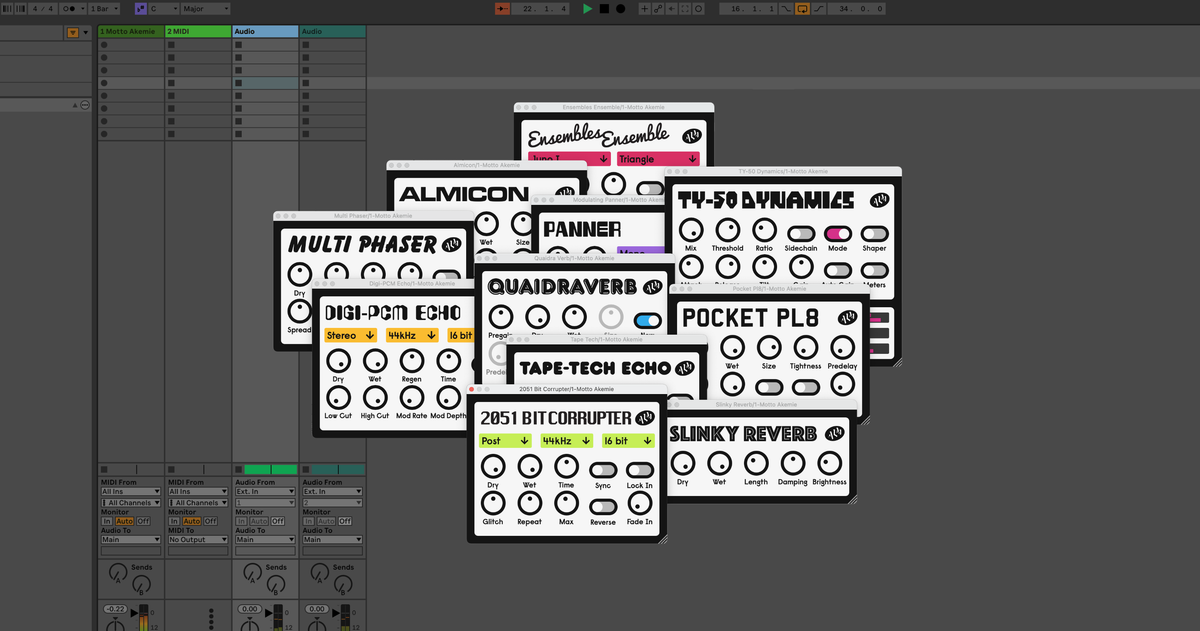
Task: Open the Stereo dropdown in Digi-PCM Echo
Action: pos(350,335)
